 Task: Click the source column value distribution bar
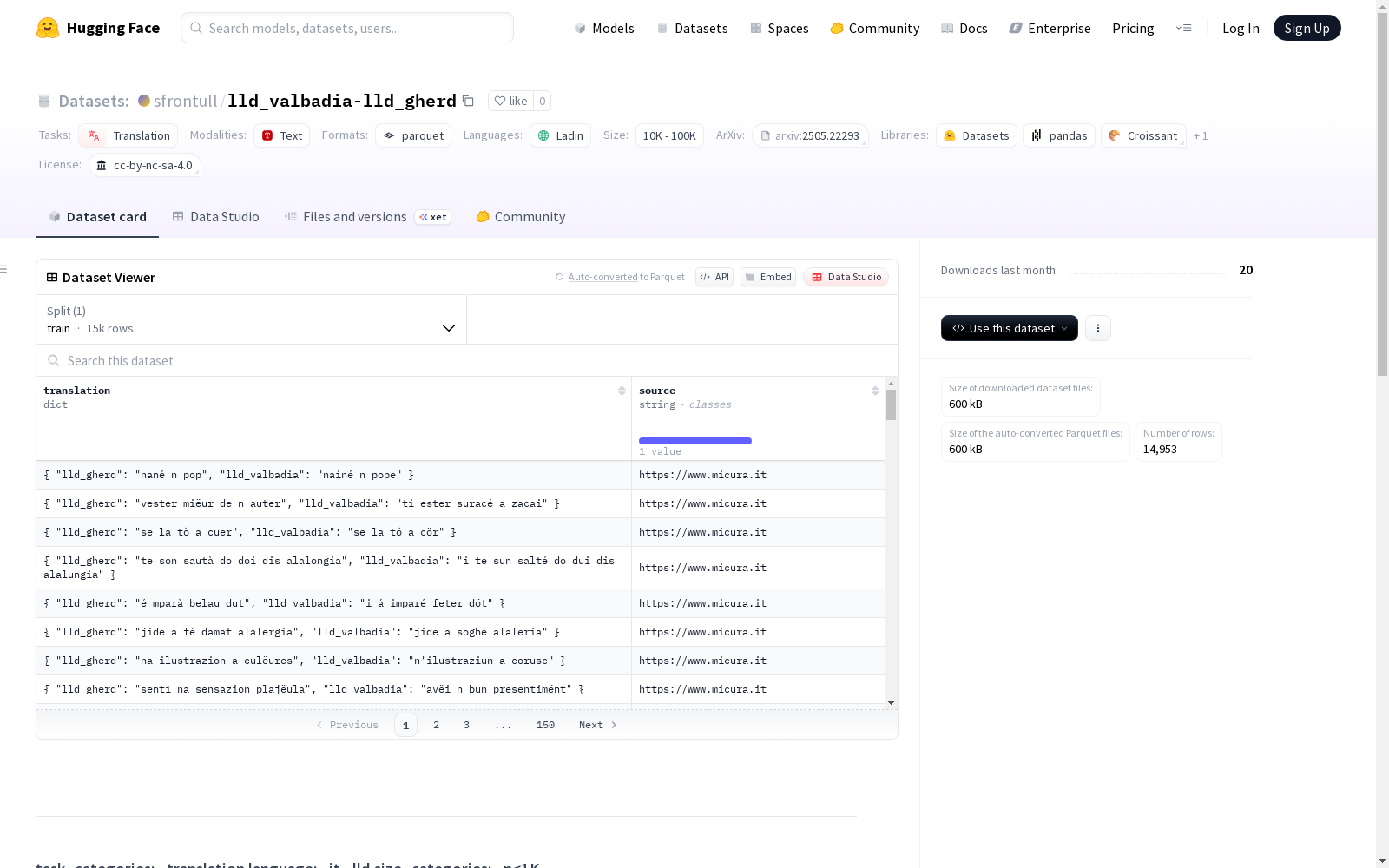tap(695, 441)
